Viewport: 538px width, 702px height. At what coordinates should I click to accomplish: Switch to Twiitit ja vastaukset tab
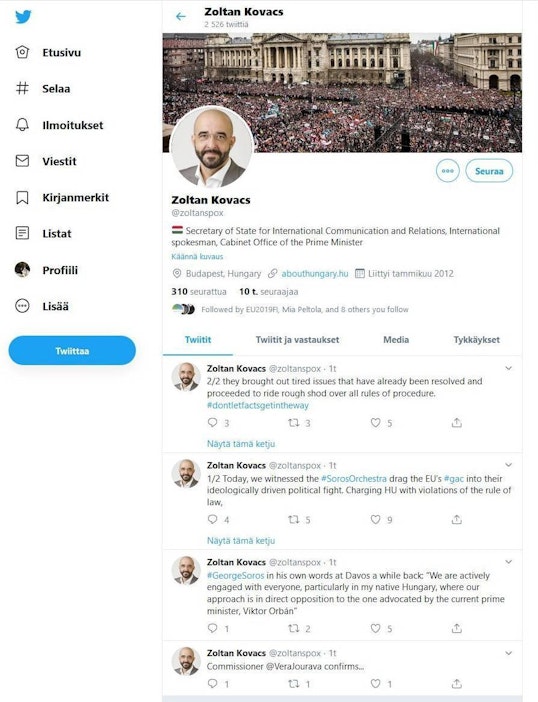click(297, 340)
